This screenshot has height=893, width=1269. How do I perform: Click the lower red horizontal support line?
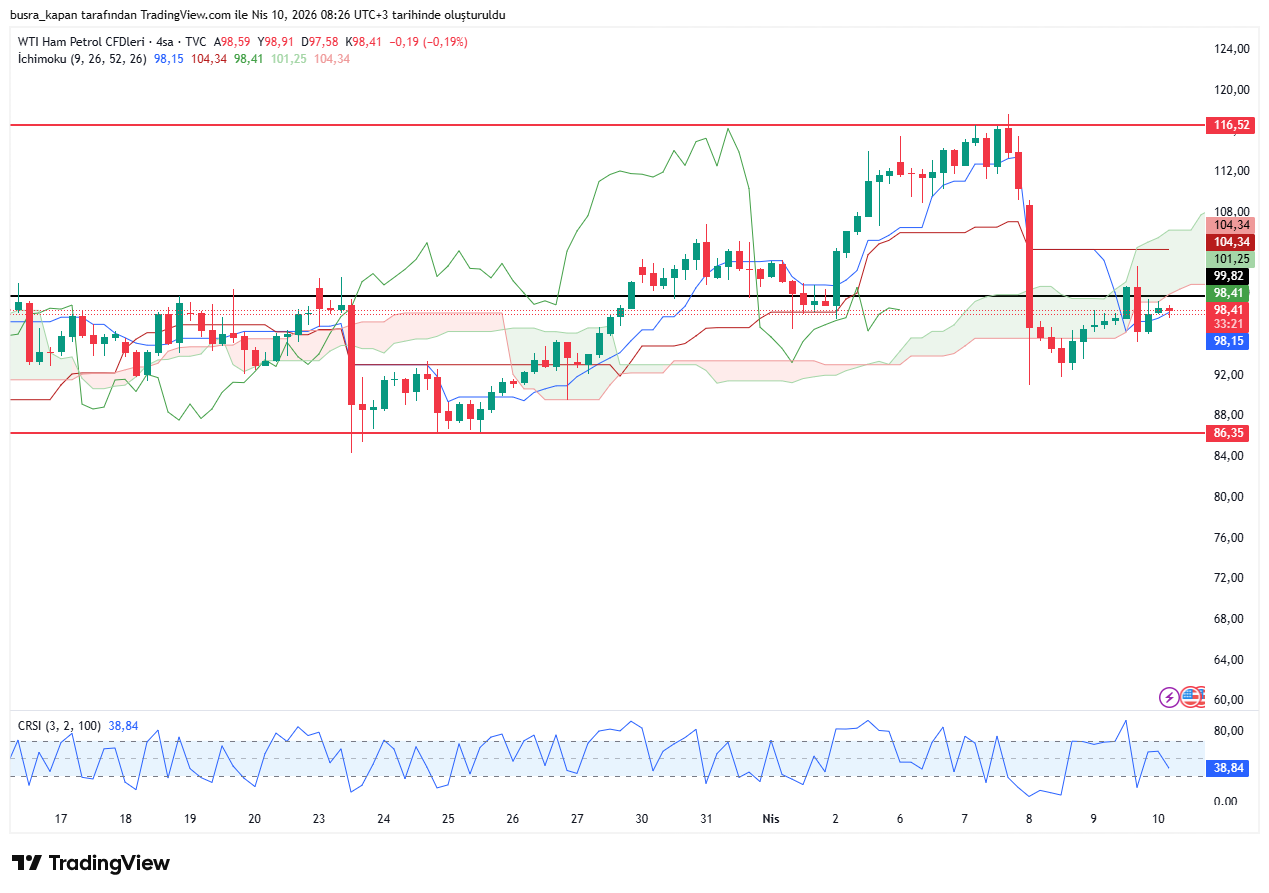[600, 433]
